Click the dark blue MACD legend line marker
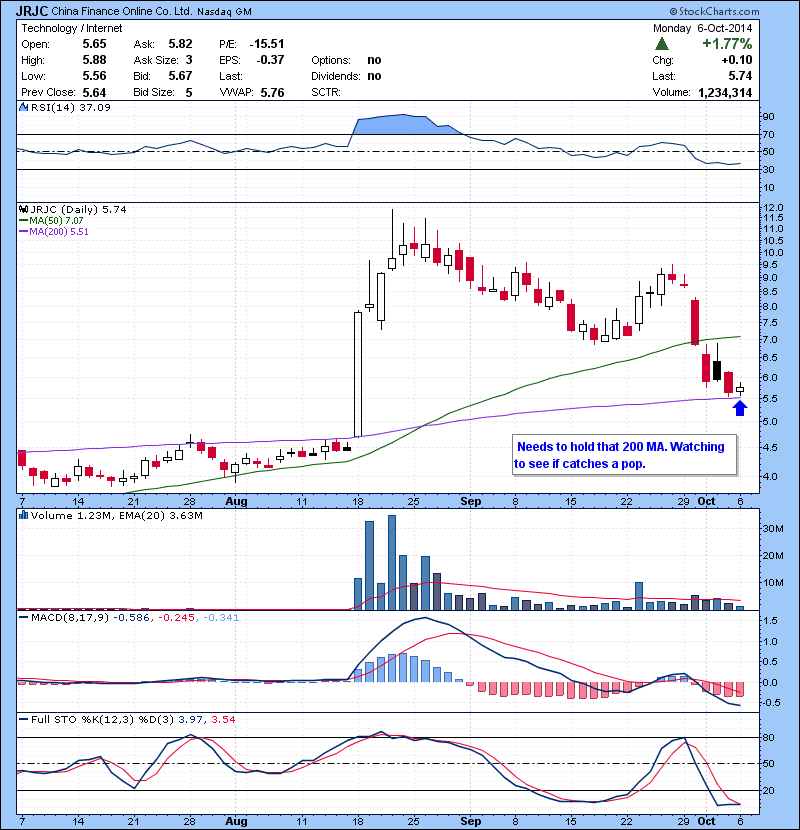 click(x=24, y=617)
